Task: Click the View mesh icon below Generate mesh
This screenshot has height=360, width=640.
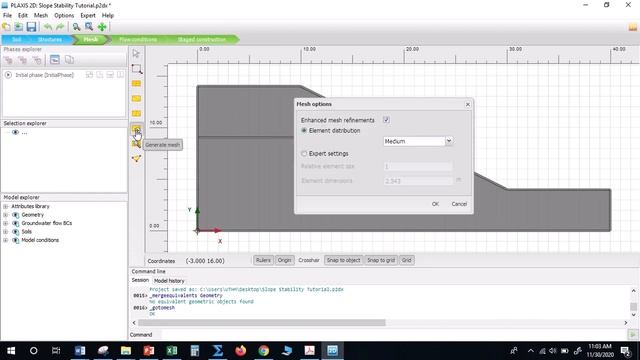Action: (x=136, y=144)
